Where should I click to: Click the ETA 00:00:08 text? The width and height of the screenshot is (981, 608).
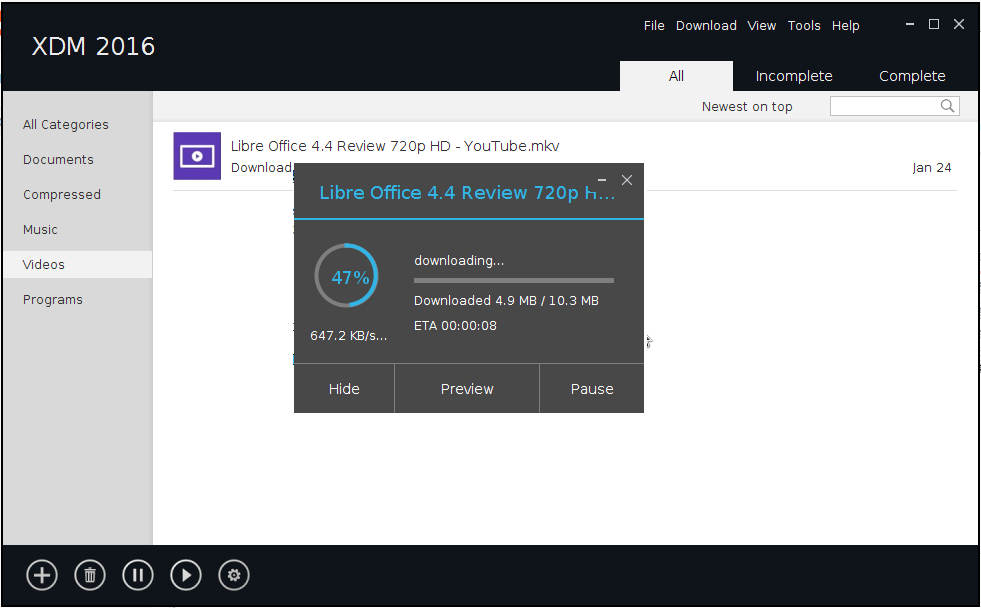click(x=455, y=325)
